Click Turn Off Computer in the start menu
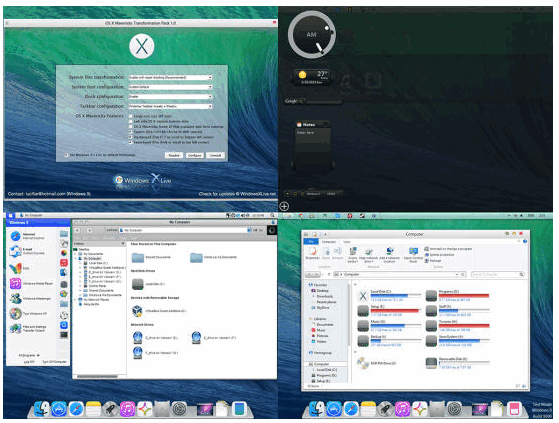Screen dimensions: 559x423 pos(55,362)
